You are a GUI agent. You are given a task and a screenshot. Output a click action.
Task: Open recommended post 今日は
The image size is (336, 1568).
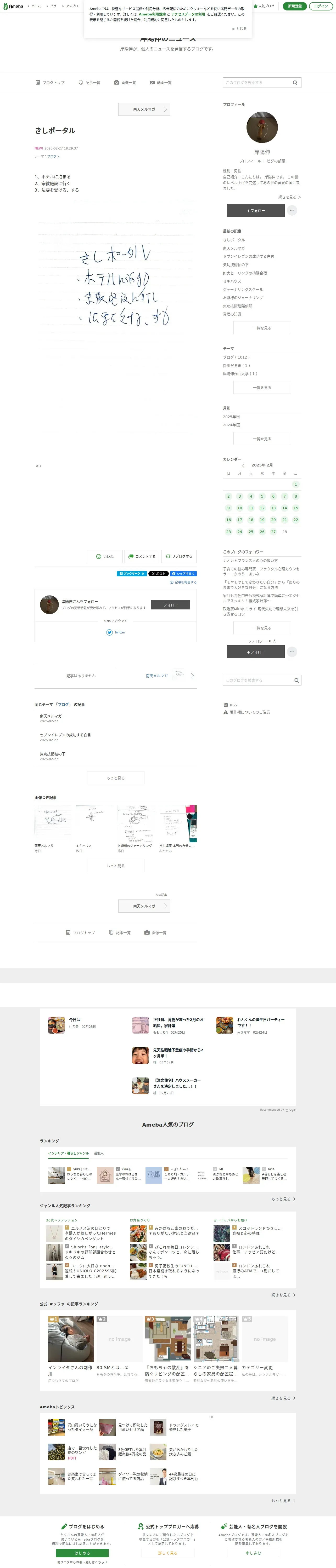click(74, 1019)
